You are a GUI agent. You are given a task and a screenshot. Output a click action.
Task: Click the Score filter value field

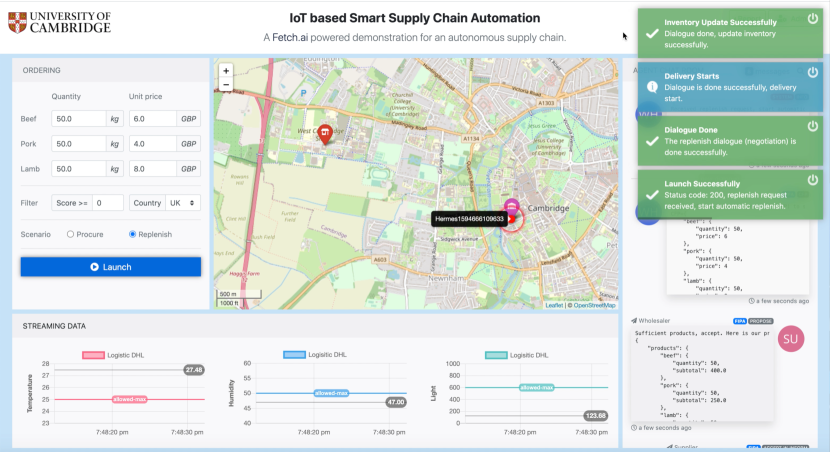tap(107, 203)
